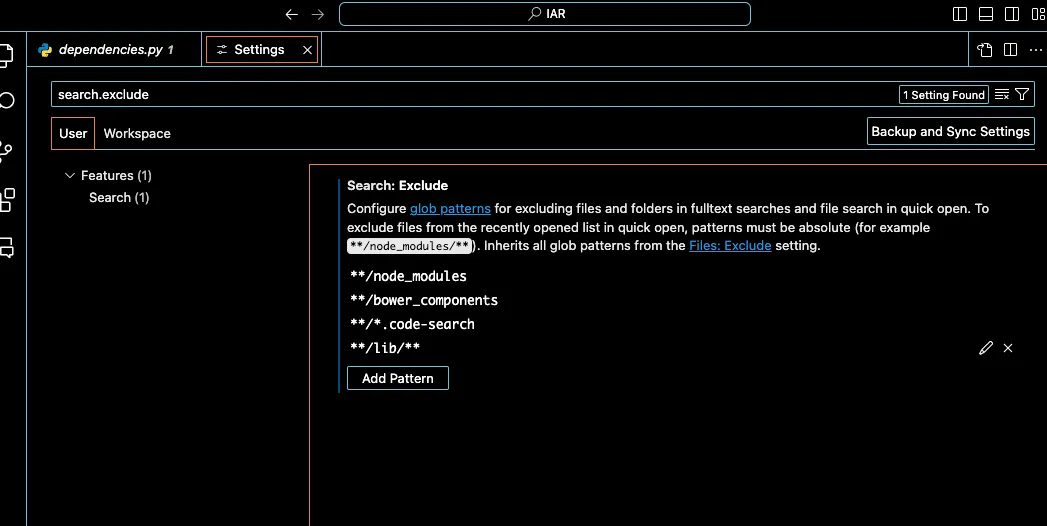Open the Explorer view in activity bar

click(x=6, y=55)
